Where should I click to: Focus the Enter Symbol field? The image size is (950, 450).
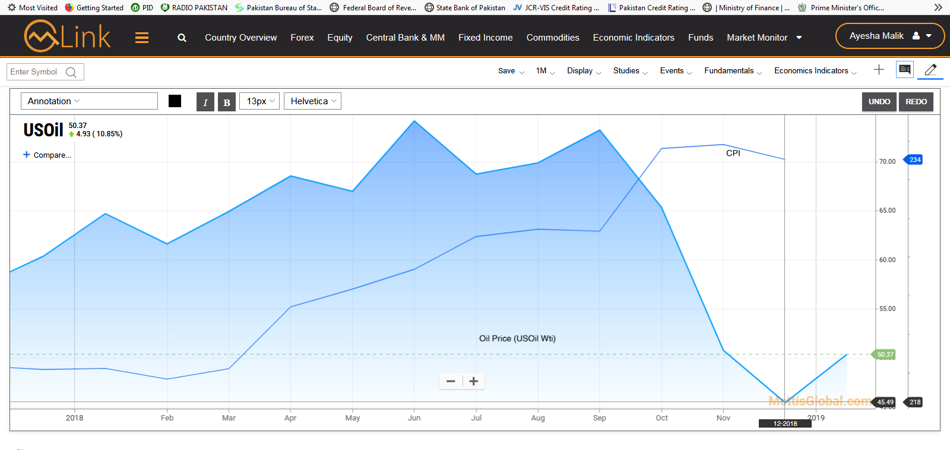45,72
